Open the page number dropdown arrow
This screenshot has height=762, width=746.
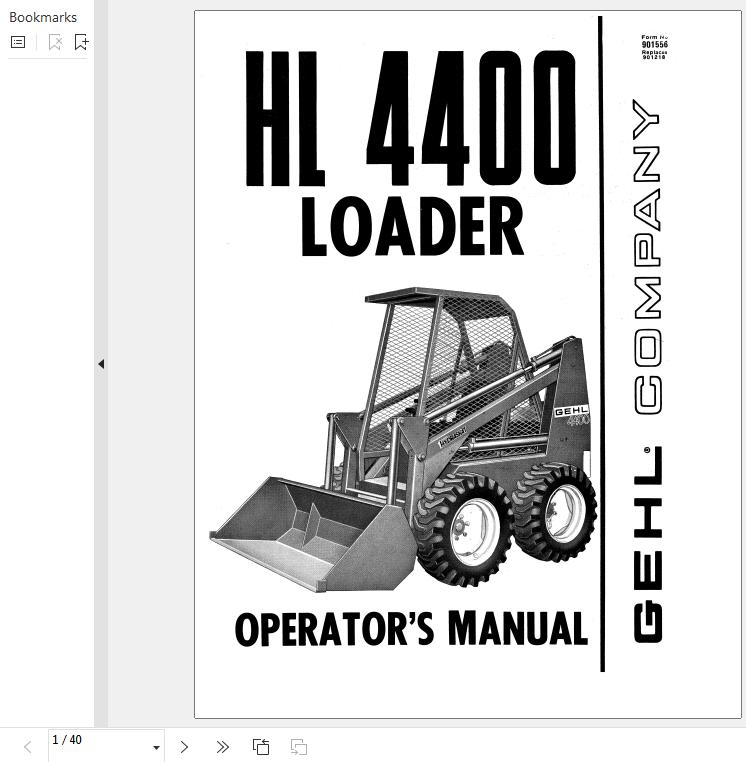pyautogui.click(x=156, y=747)
